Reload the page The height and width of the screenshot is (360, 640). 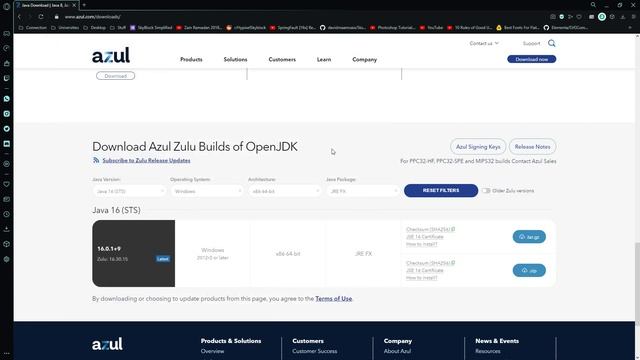click(41, 17)
